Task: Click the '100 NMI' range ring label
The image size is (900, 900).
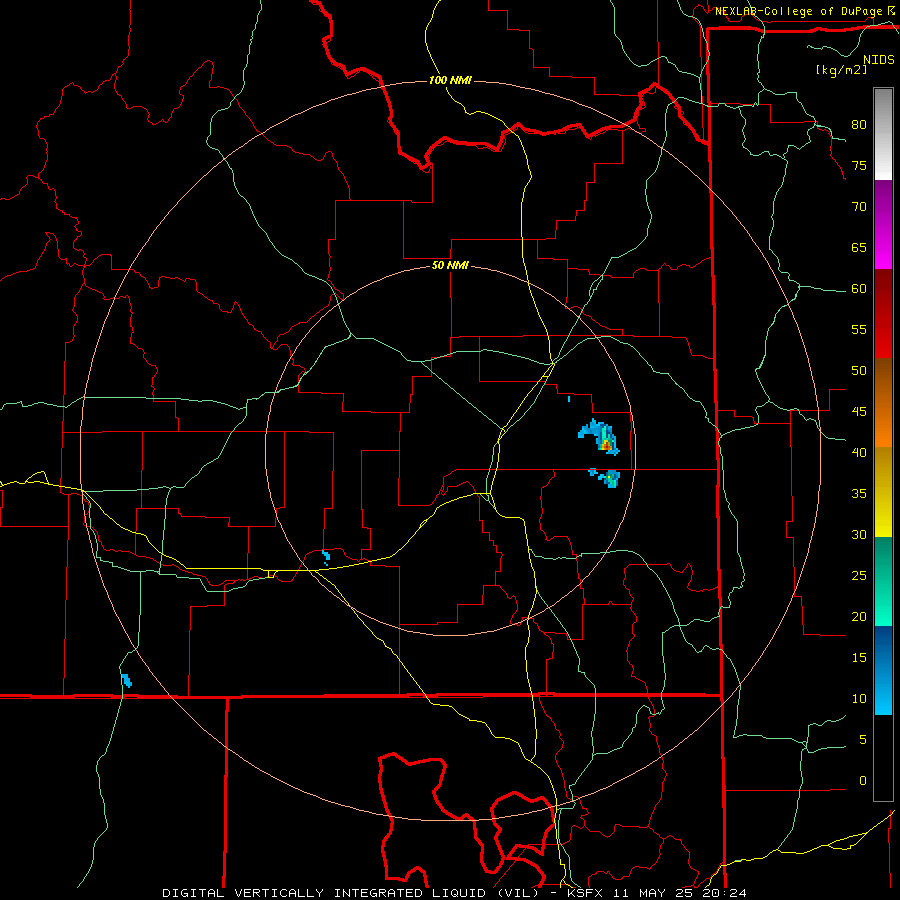Action: point(450,80)
